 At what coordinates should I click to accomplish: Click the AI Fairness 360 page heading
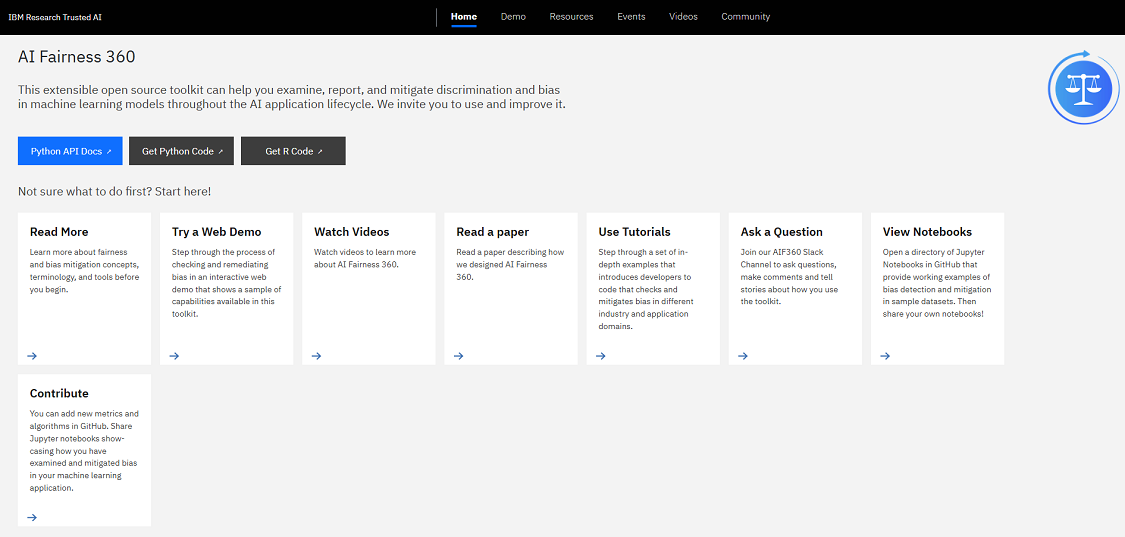[x=76, y=57]
